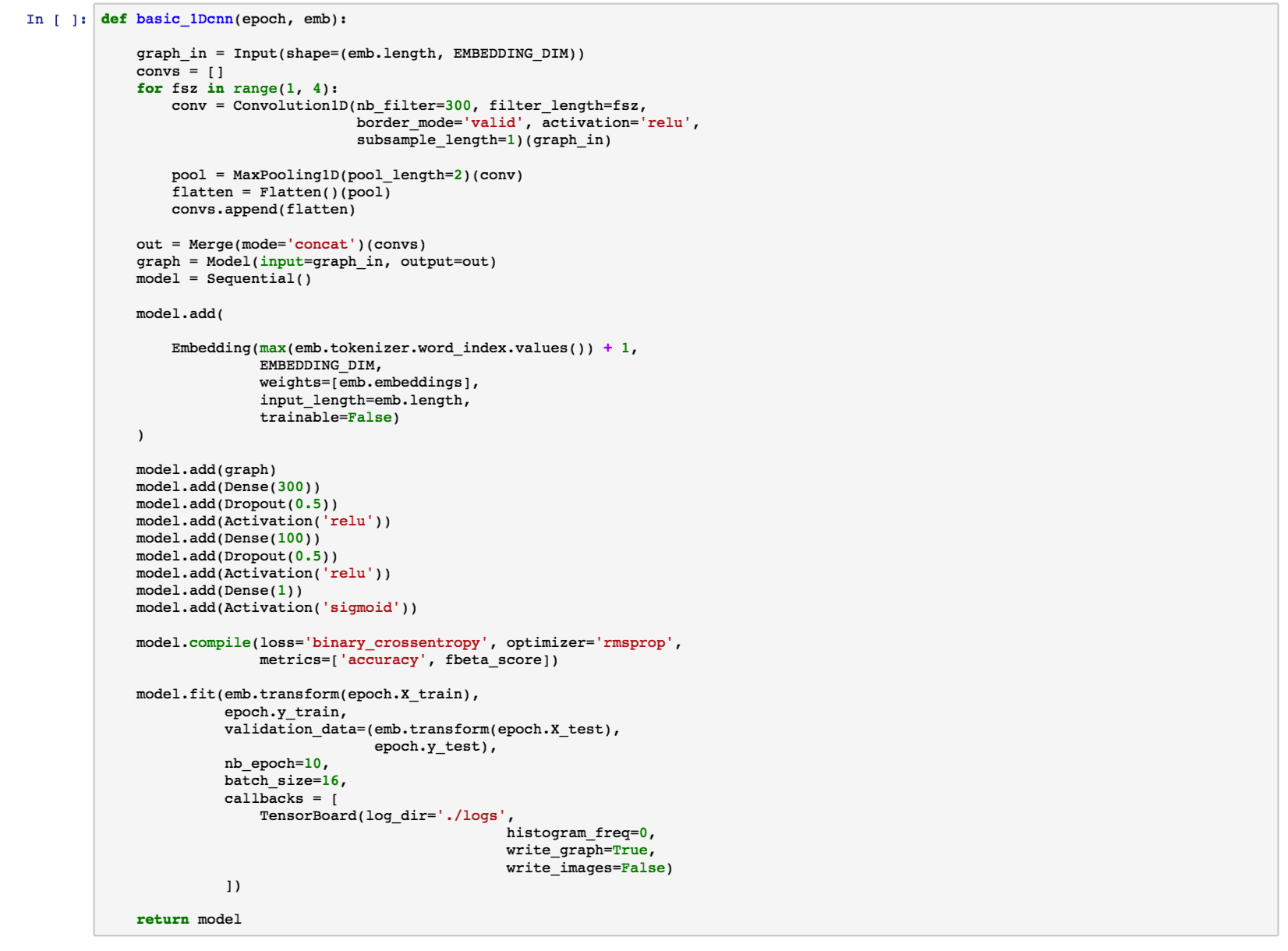Click the Convolution1D(nb_filter=300 line
Screen dimensions: 1288x951
pyautogui.click(x=409, y=106)
